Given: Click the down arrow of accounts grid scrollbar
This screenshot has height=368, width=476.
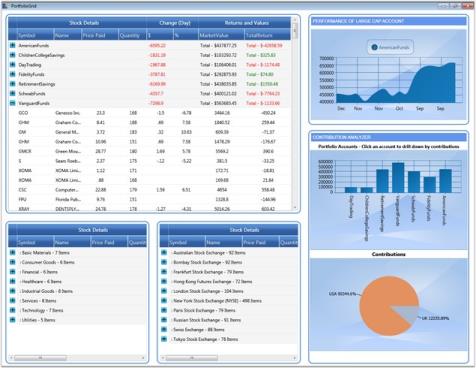Looking at the screenshot, I should click(x=295, y=208).
